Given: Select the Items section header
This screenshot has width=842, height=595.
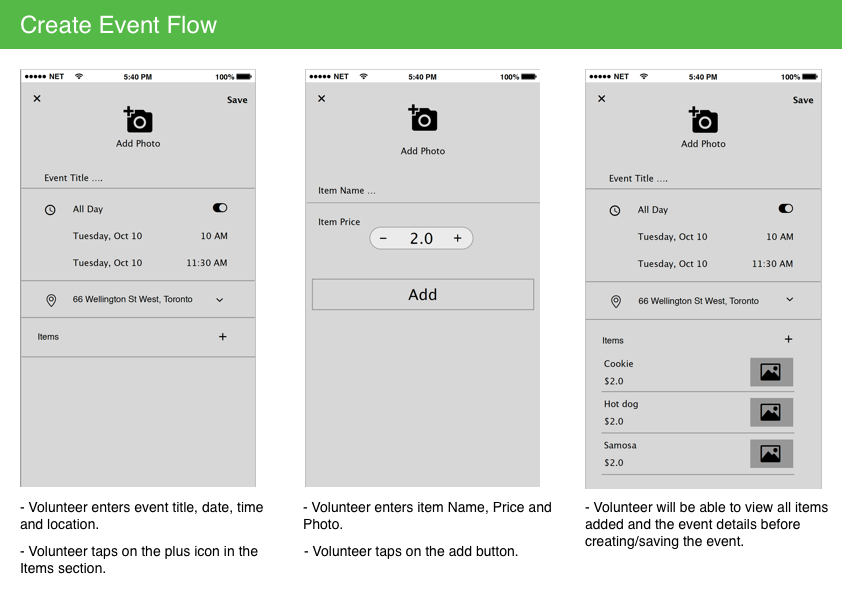Looking at the screenshot, I should 48,337.
